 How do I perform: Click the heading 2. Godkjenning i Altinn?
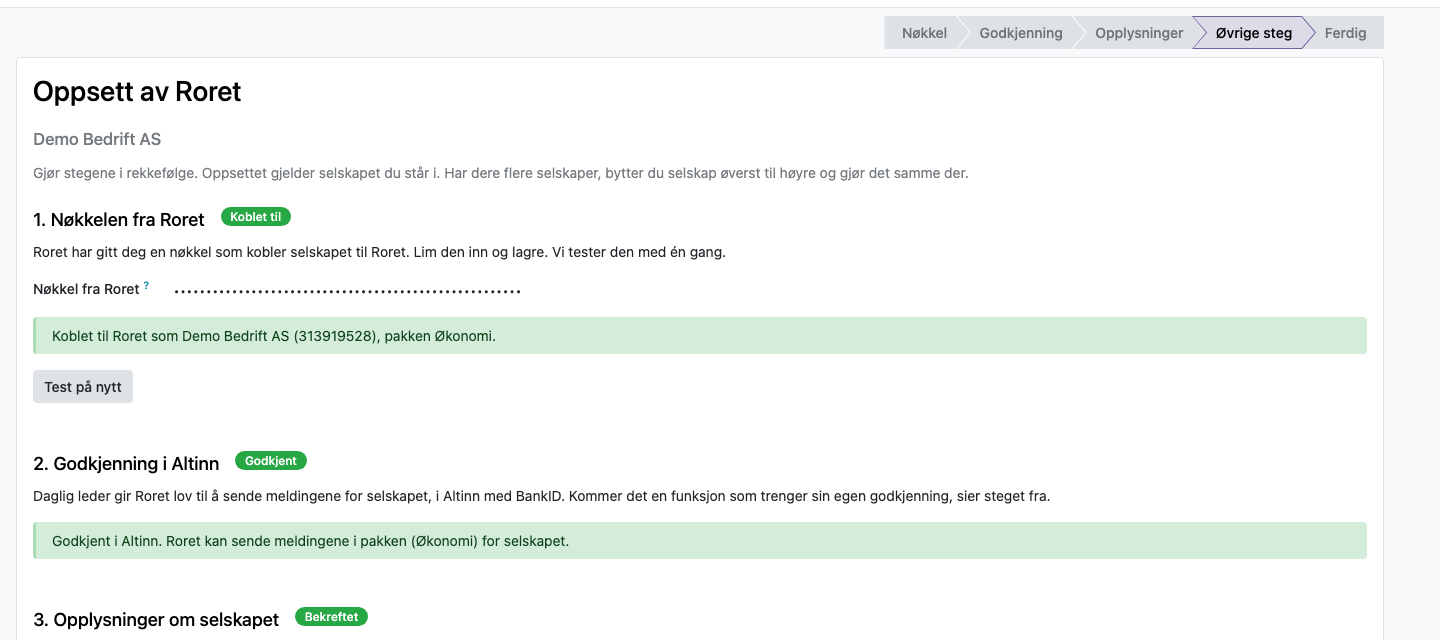coord(126,464)
